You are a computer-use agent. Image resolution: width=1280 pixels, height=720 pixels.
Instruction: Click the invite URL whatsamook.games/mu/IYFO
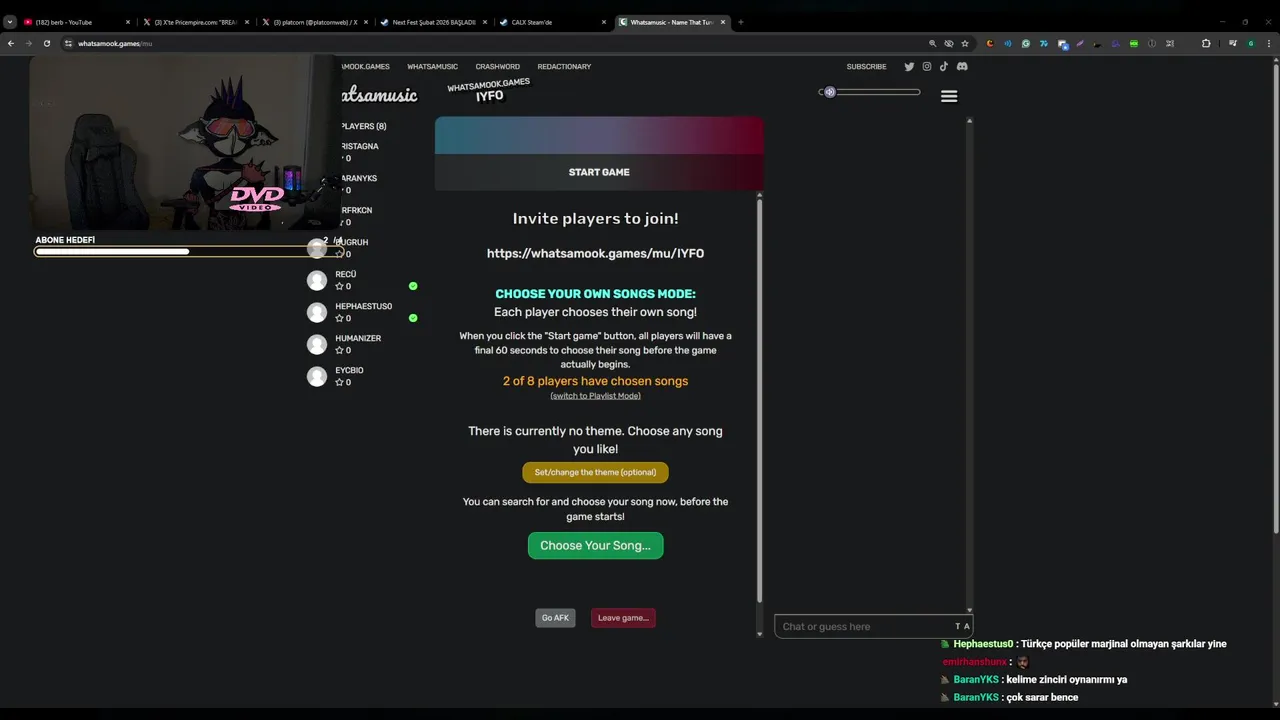pyautogui.click(x=595, y=254)
